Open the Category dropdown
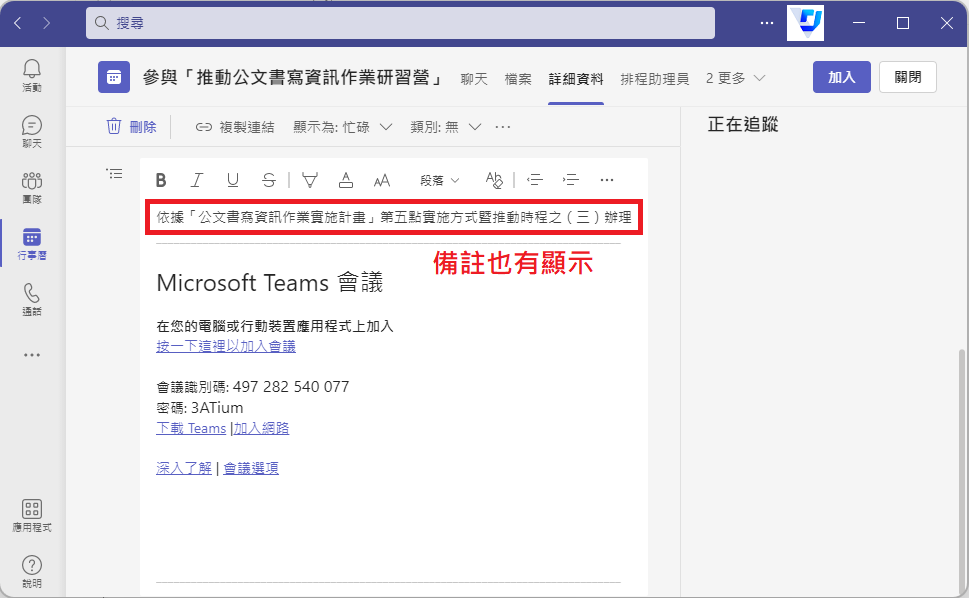The image size is (969, 598). point(446,127)
